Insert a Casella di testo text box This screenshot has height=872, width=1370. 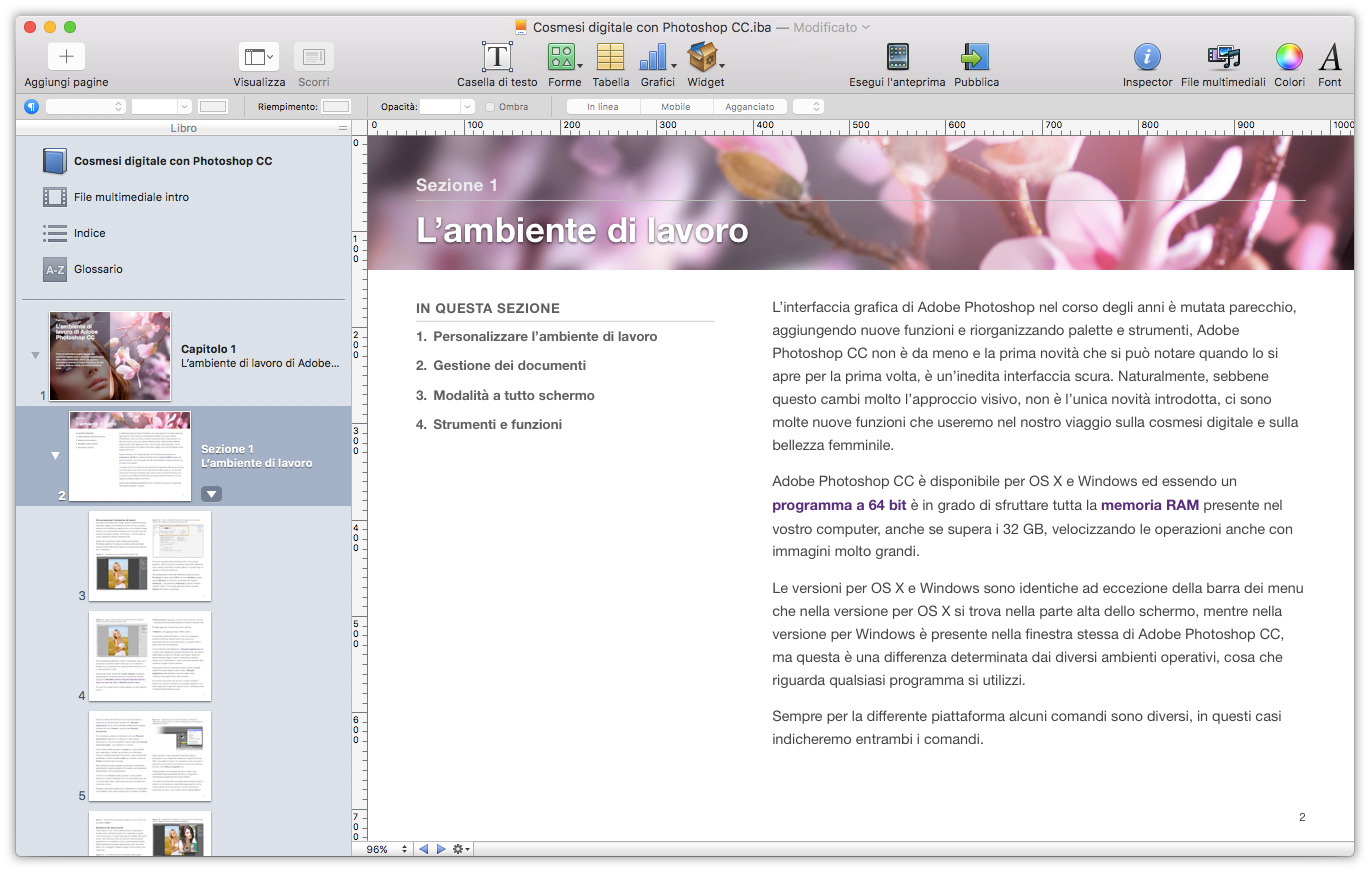pos(497,57)
